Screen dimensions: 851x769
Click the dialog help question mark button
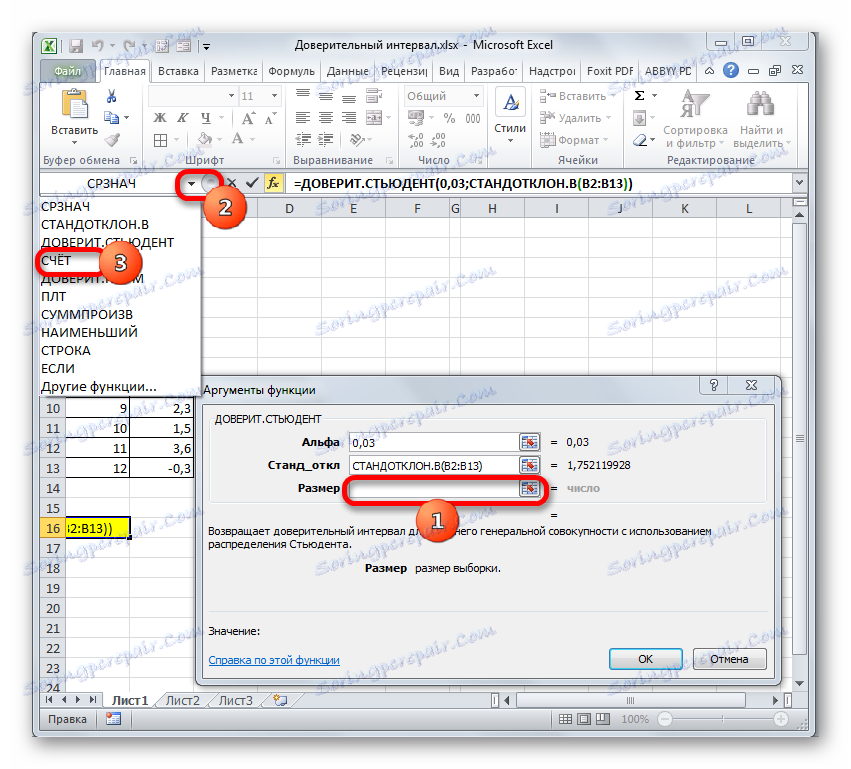tap(714, 385)
